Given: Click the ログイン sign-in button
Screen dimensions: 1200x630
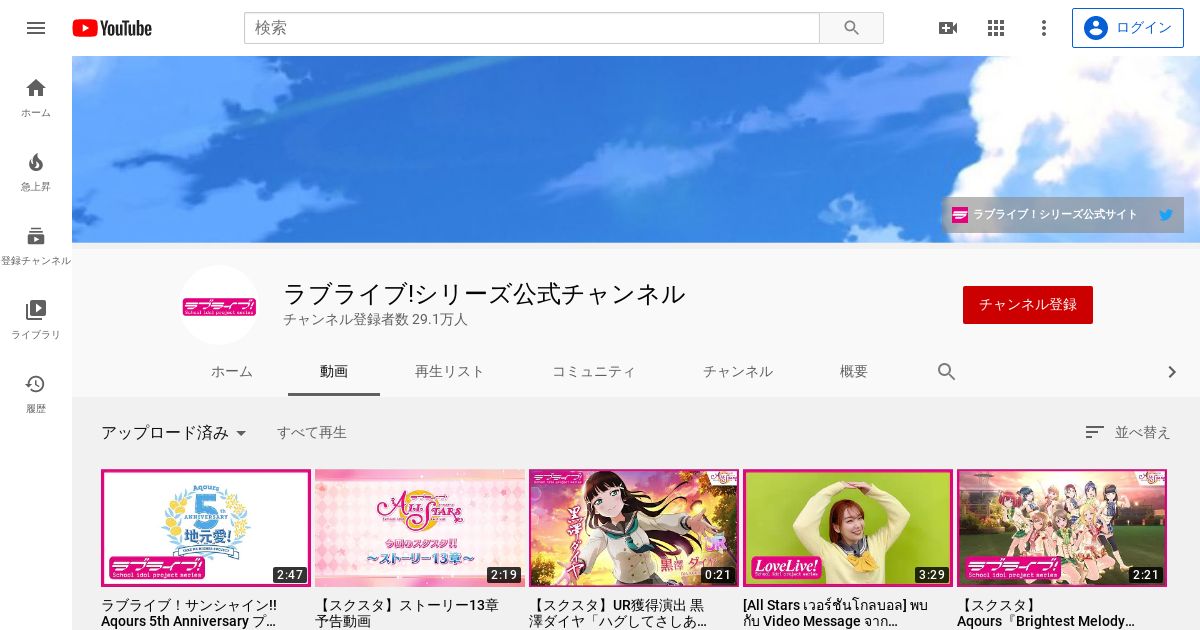Looking at the screenshot, I should (1127, 28).
